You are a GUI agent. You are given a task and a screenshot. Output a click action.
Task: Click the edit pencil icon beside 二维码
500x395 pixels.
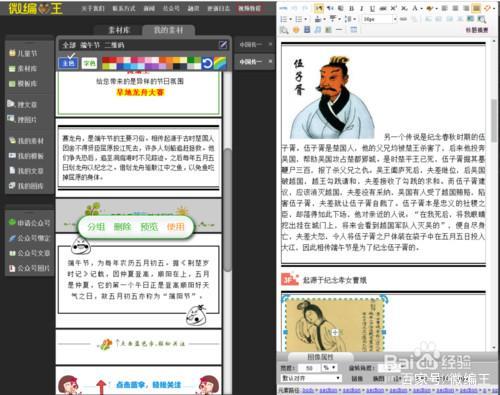[223, 45]
